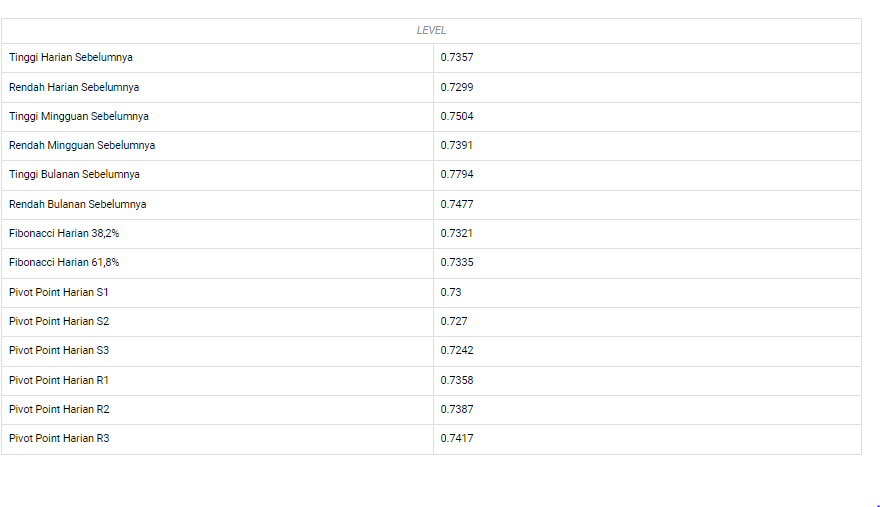This screenshot has width=880, height=507.
Task: Select Tinggi Mingguan Sebelumnya row label
Action: click(79, 116)
